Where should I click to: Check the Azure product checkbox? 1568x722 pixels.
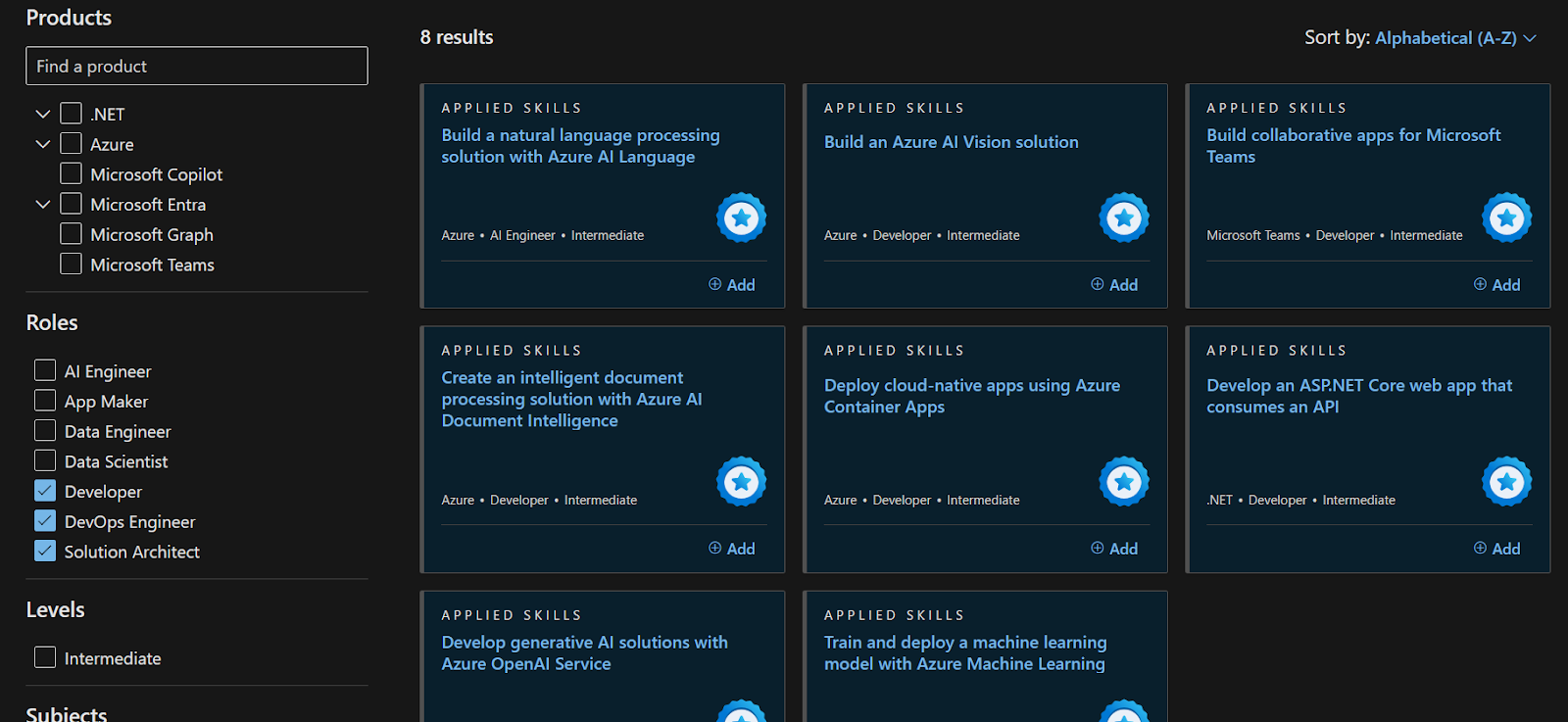(71, 144)
